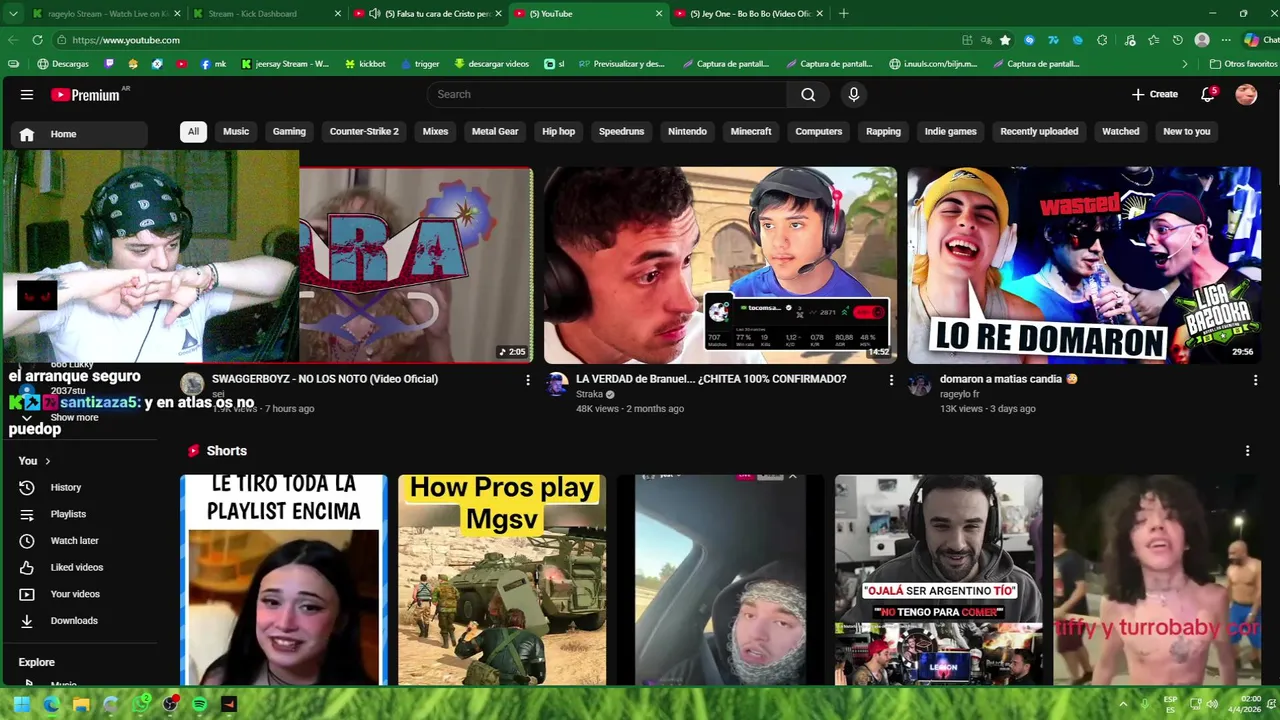The height and width of the screenshot is (720, 1280).
Task: Open Downloads in the sidebar
Action: 74,621
